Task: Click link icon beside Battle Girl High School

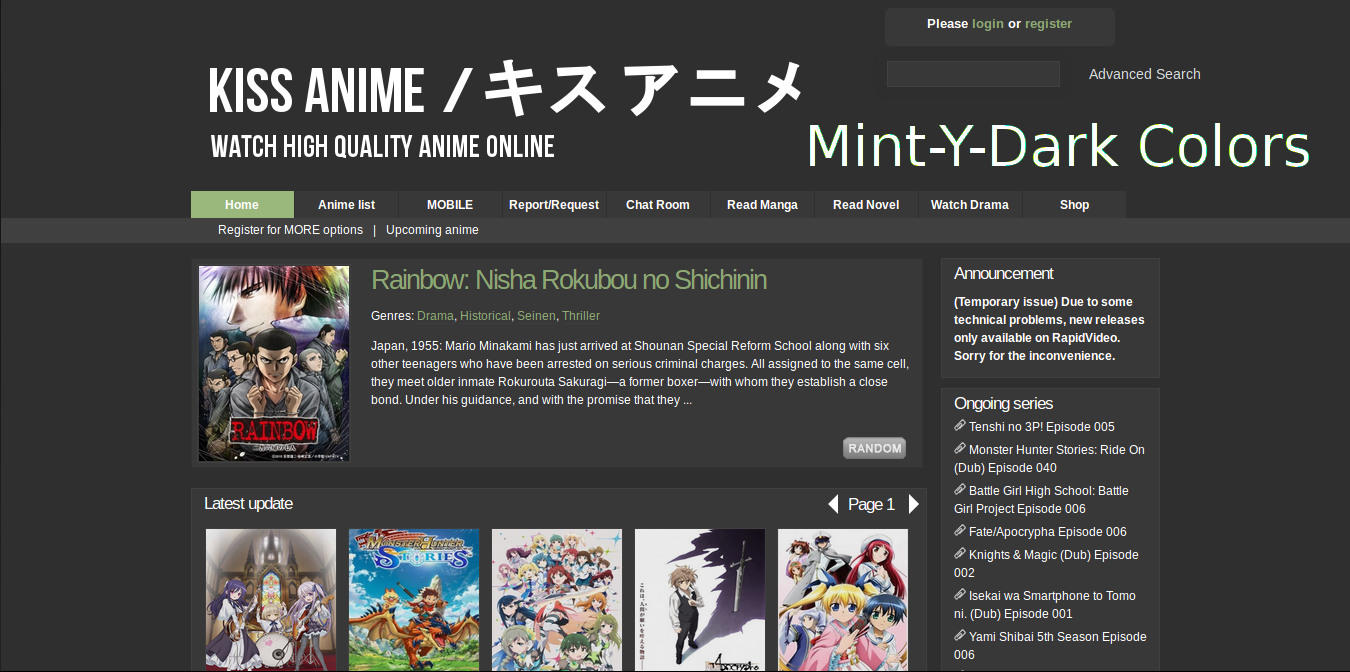Action: pos(960,490)
